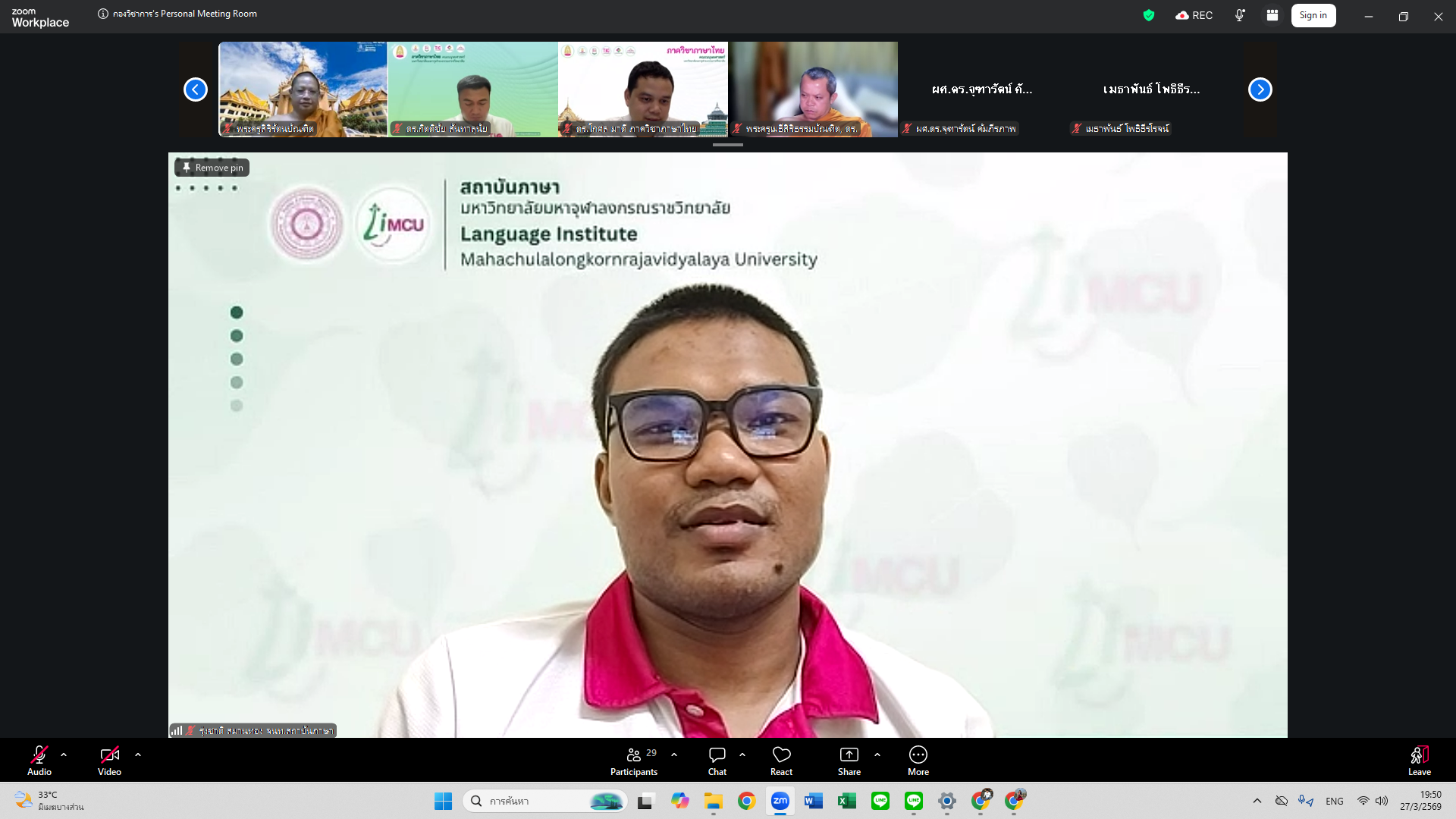This screenshot has height=819, width=1456.
Task: Click the Sign in button
Action: pos(1313,15)
